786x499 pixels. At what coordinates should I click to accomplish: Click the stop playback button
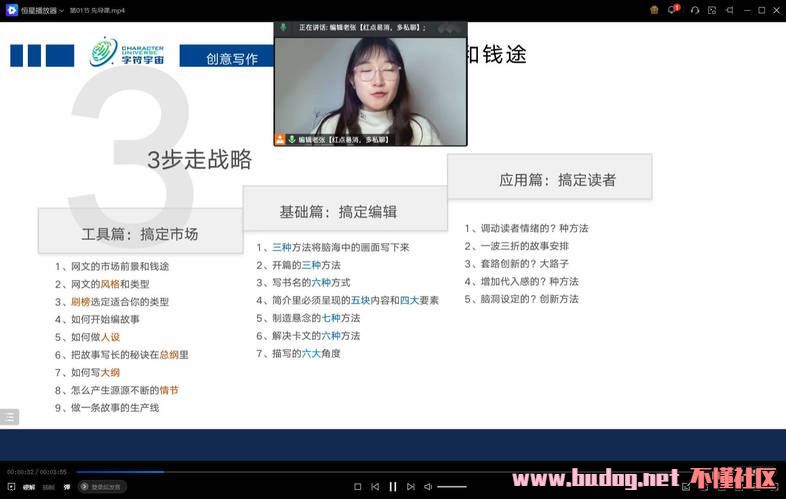click(357, 486)
